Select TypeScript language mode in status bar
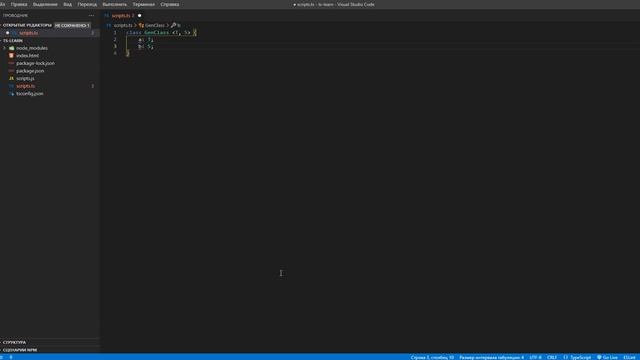The image size is (640, 360). pyautogui.click(x=580, y=357)
